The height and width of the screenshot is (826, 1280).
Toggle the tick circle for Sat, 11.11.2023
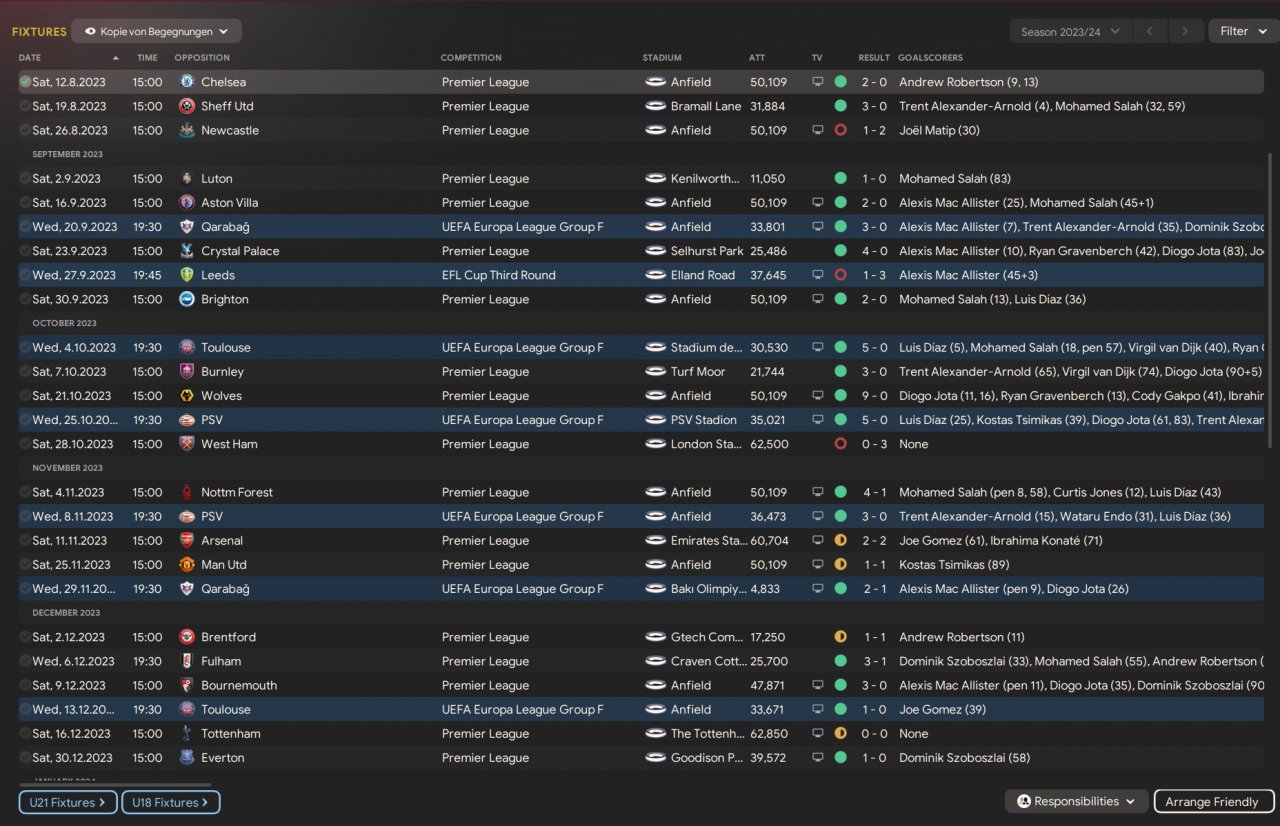tap(25, 541)
